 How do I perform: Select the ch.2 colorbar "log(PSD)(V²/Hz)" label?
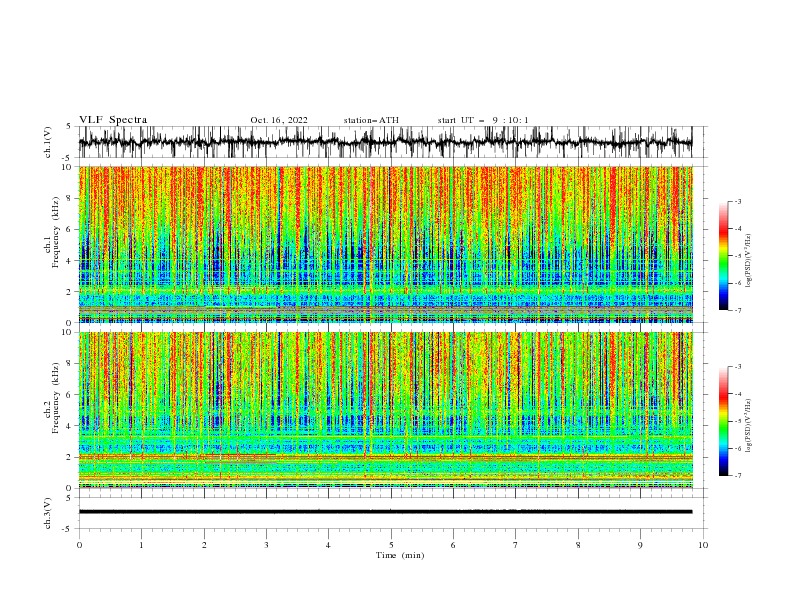click(x=749, y=426)
